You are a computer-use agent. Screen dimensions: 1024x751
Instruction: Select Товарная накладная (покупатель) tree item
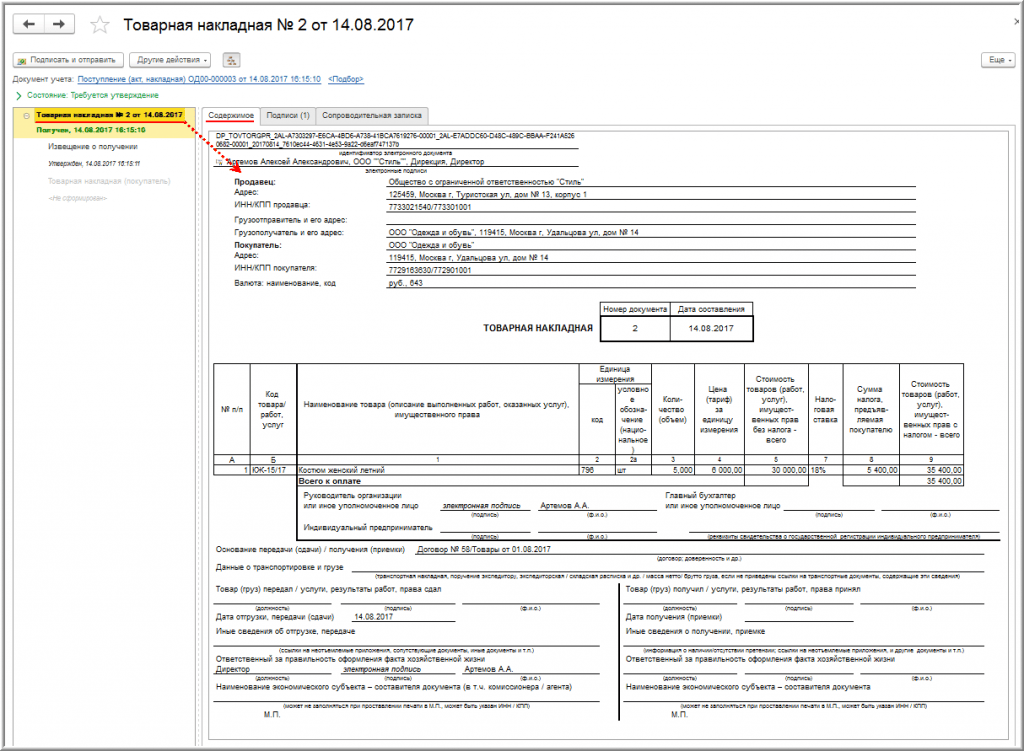click(109, 181)
